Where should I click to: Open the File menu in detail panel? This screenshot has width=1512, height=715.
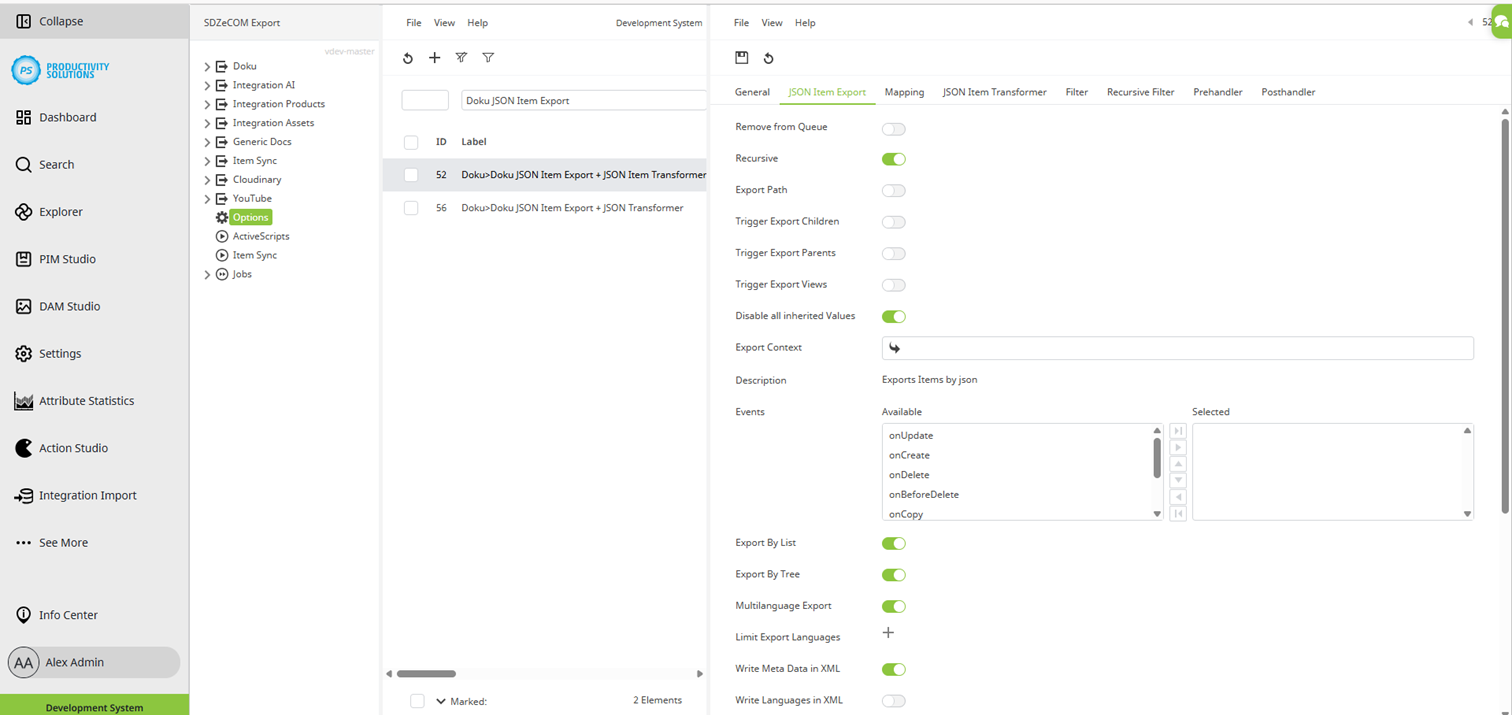point(741,23)
